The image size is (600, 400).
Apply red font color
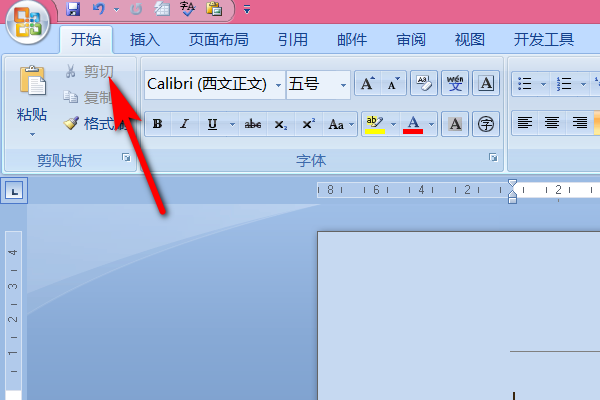[x=413, y=124]
